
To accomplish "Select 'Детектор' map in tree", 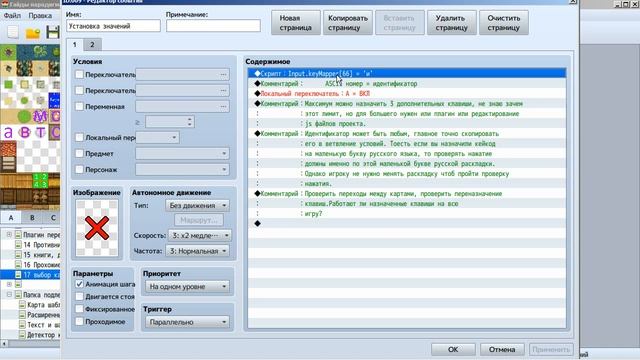I will point(40,335).
